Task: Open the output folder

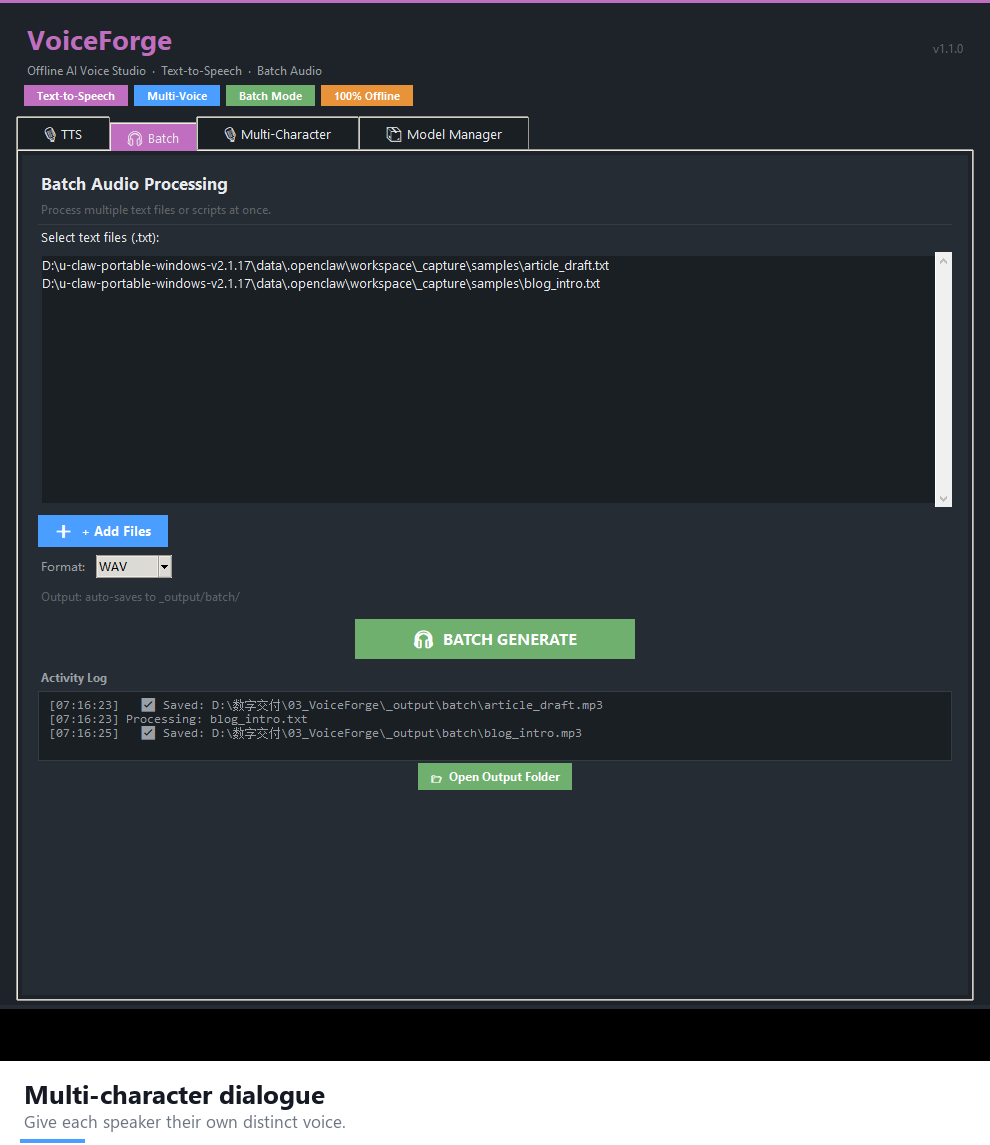Action: click(x=495, y=776)
